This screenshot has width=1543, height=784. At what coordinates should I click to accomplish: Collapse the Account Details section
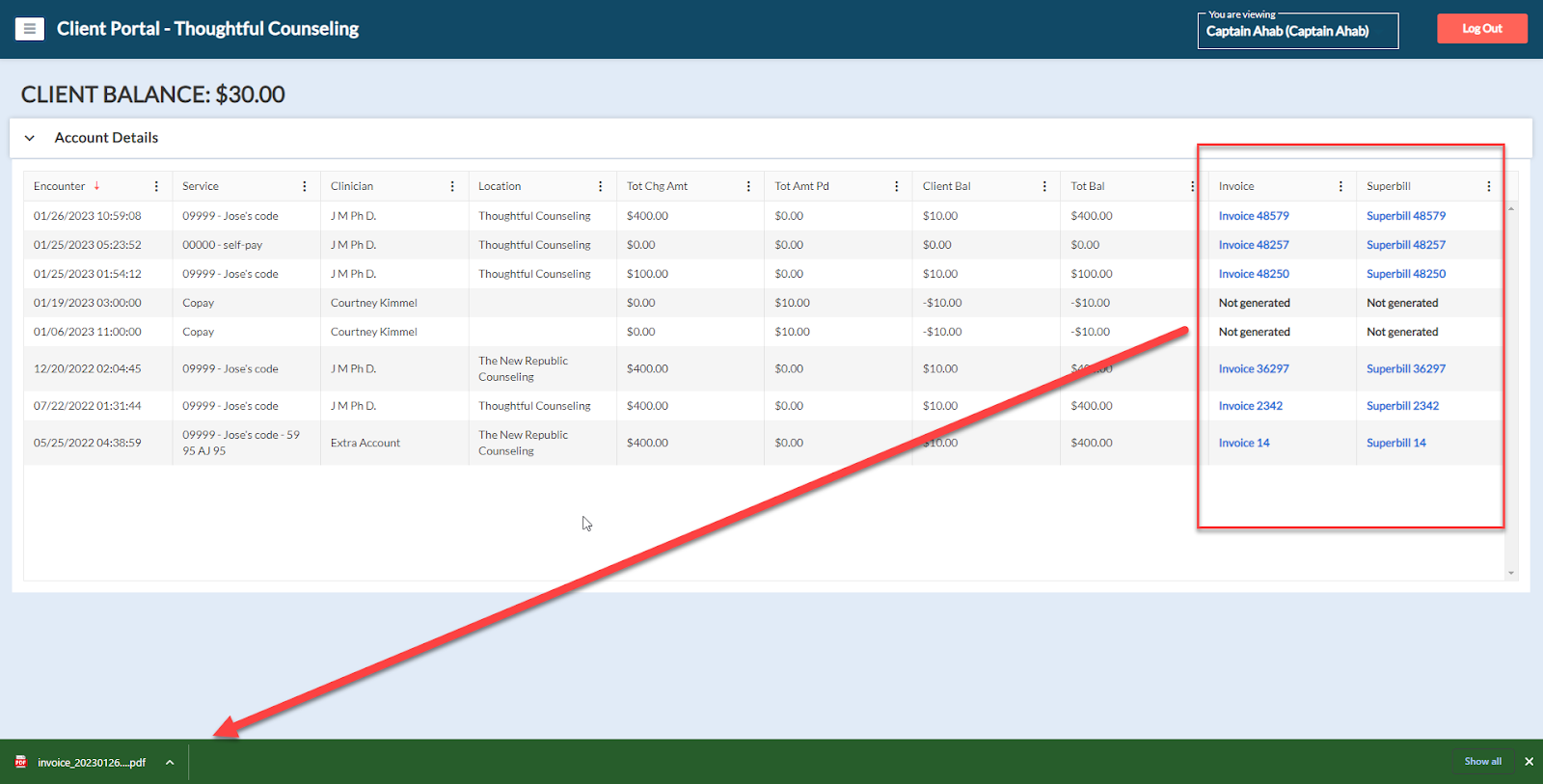30,138
